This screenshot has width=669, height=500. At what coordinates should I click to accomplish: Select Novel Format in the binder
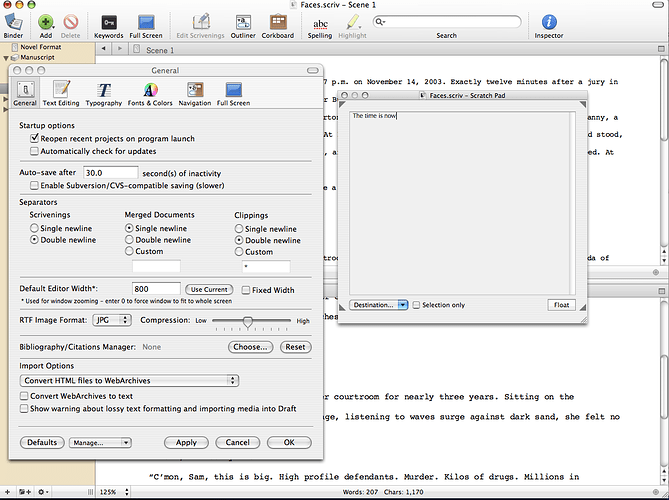(41, 47)
